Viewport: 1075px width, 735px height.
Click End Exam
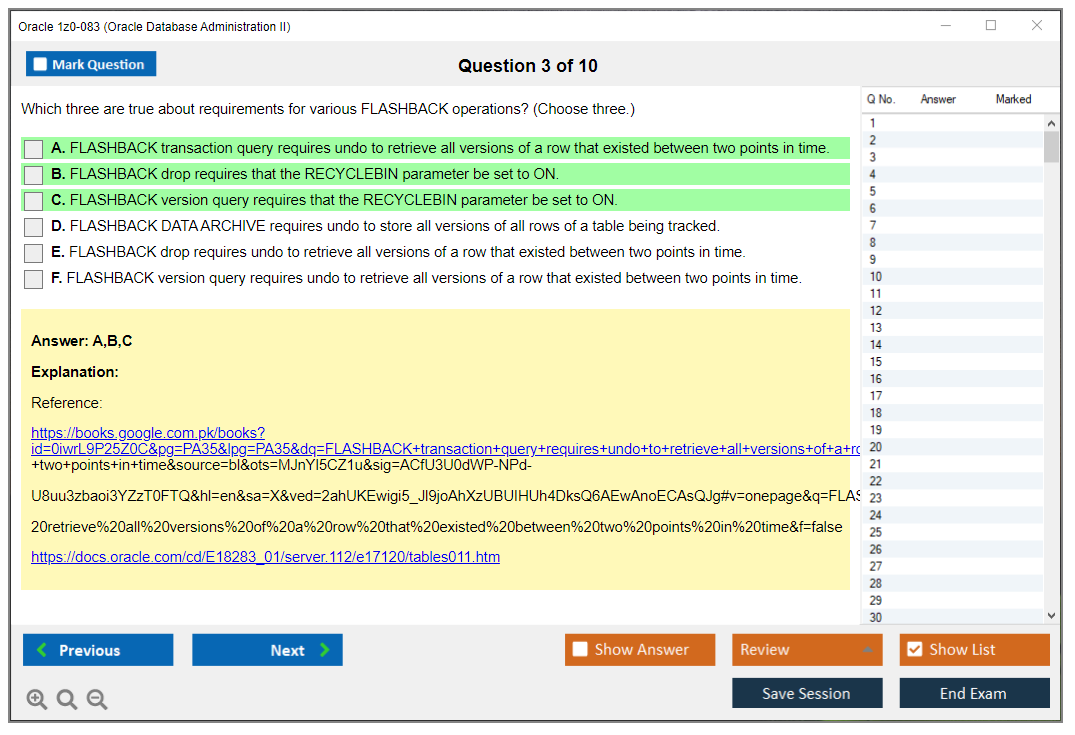(x=974, y=693)
